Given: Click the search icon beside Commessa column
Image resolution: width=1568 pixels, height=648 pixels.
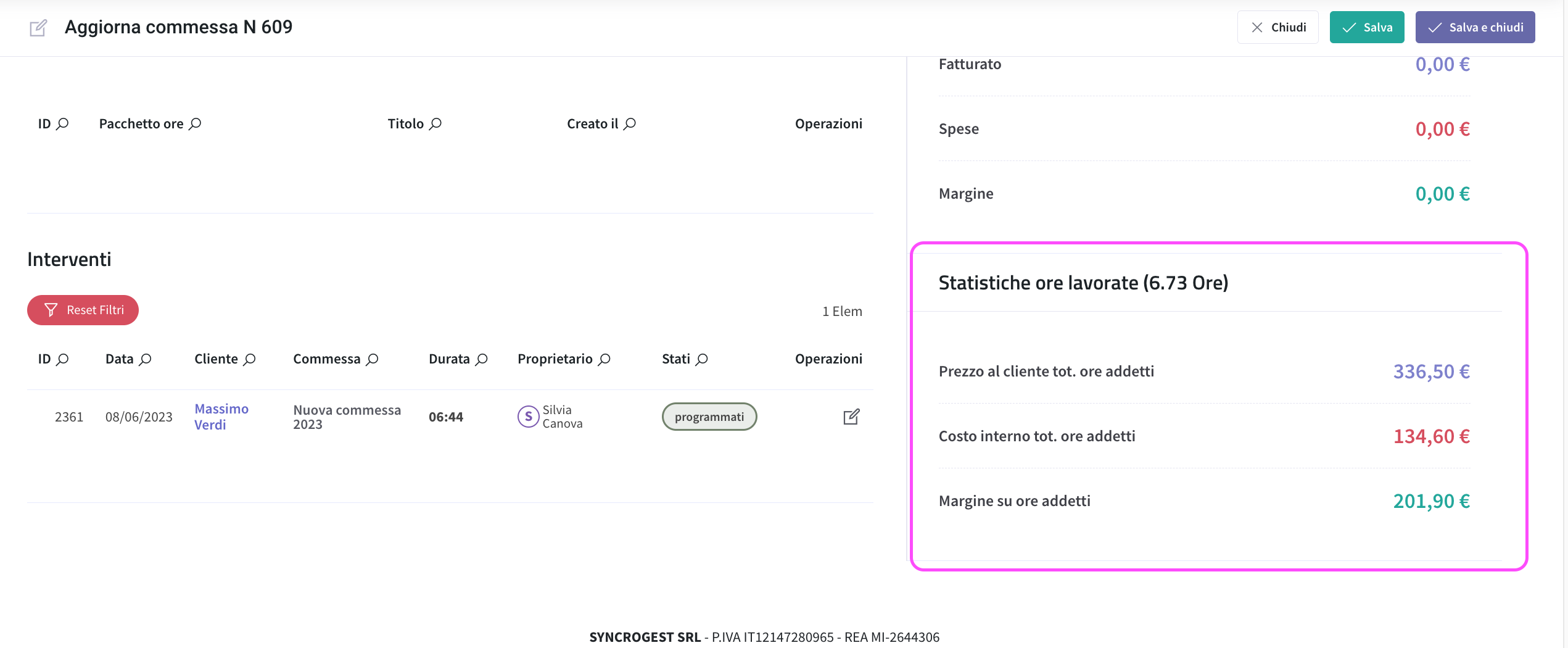Looking at the screenshot, I should (x=372, y=359).
